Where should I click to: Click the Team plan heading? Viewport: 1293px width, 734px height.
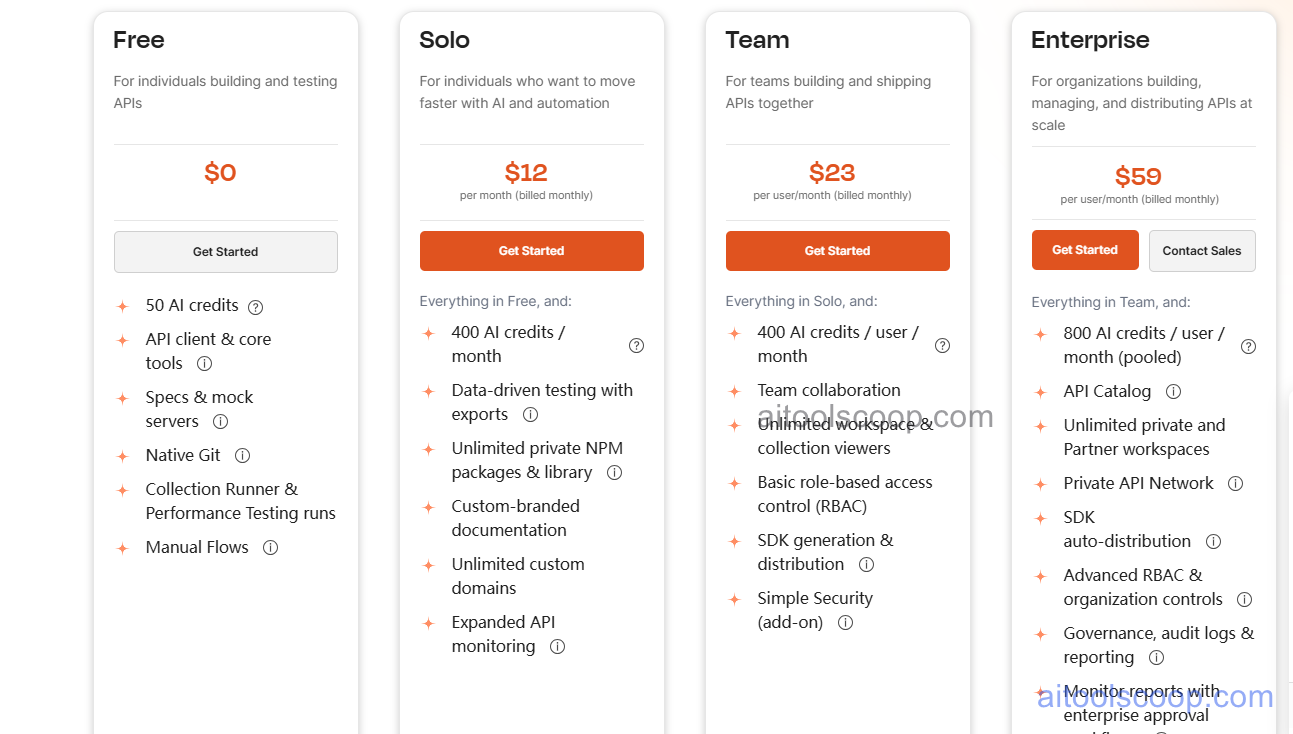757,40
